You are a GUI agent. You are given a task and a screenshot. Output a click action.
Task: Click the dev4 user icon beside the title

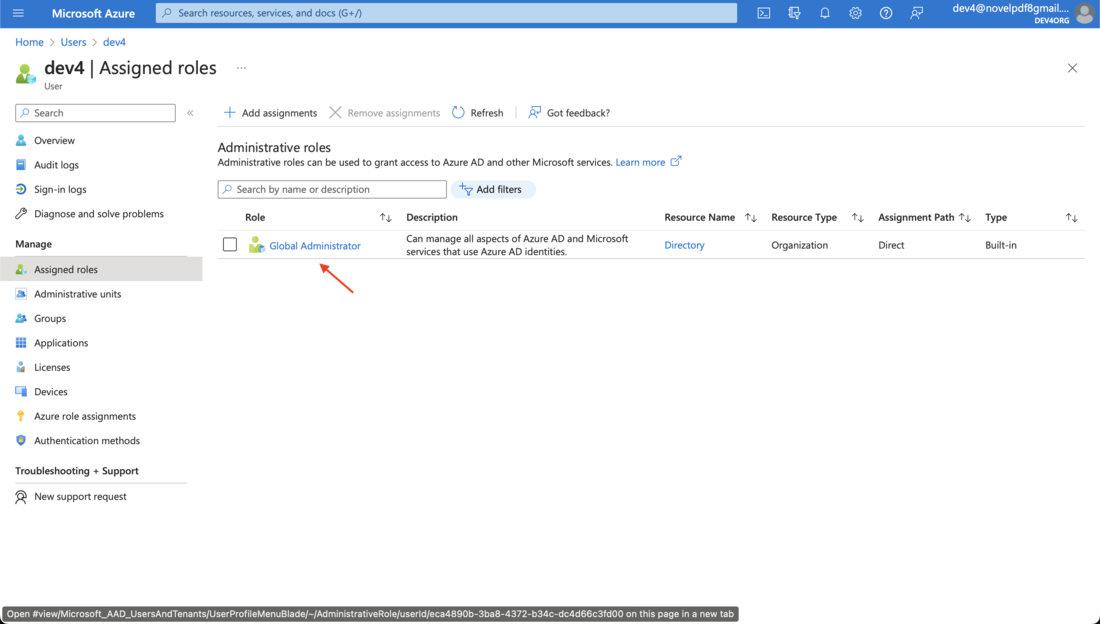(x=25, y=73)
